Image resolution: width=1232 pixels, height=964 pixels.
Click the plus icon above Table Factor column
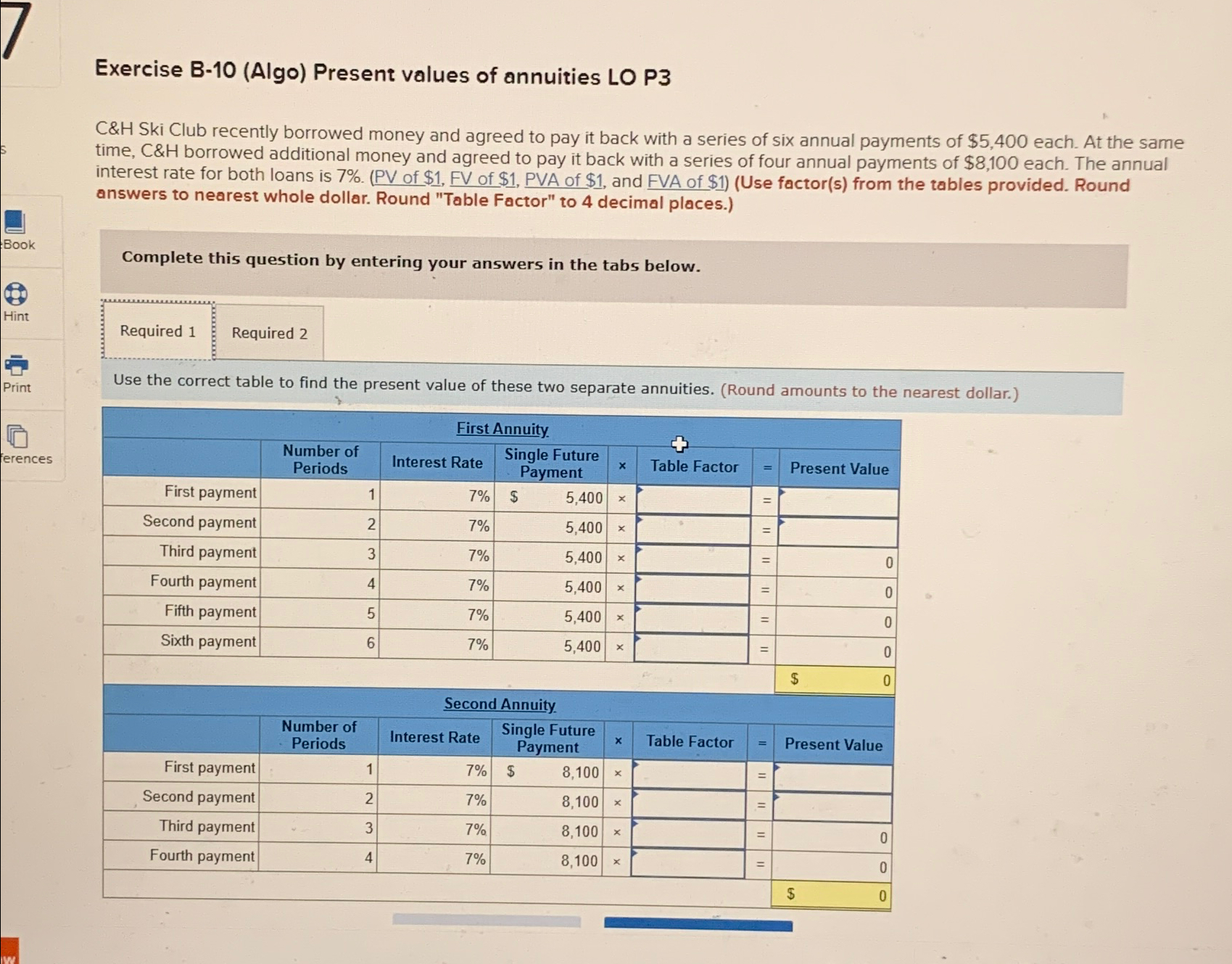[679, 442]
